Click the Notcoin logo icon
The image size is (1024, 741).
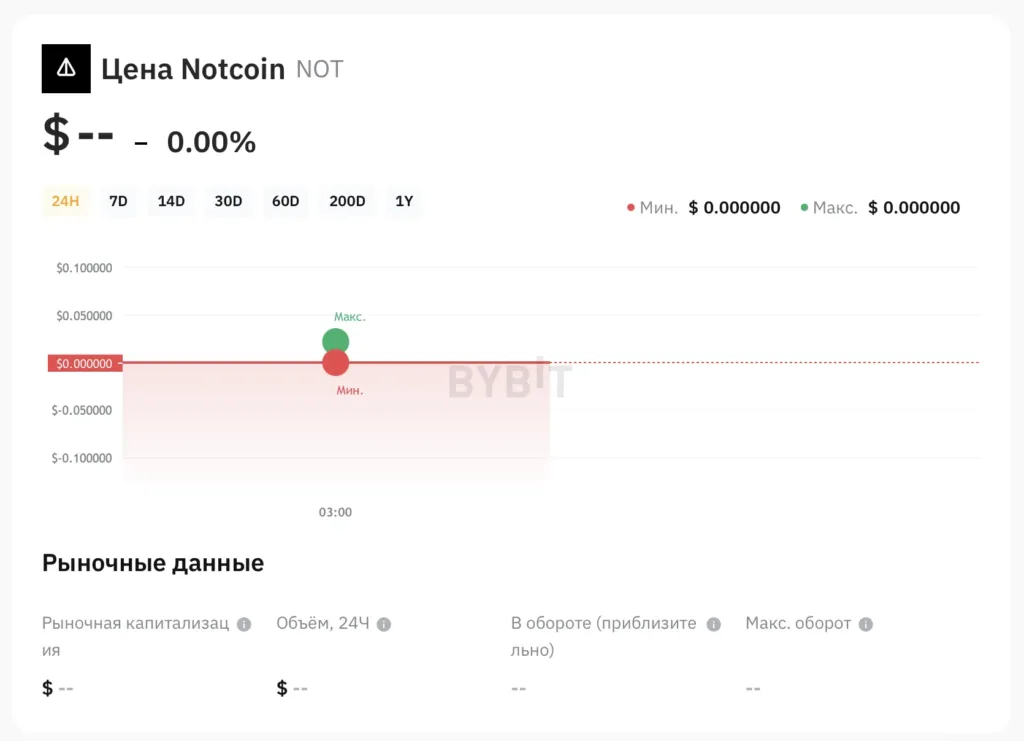pyautogui.click(x=66, y=69)
